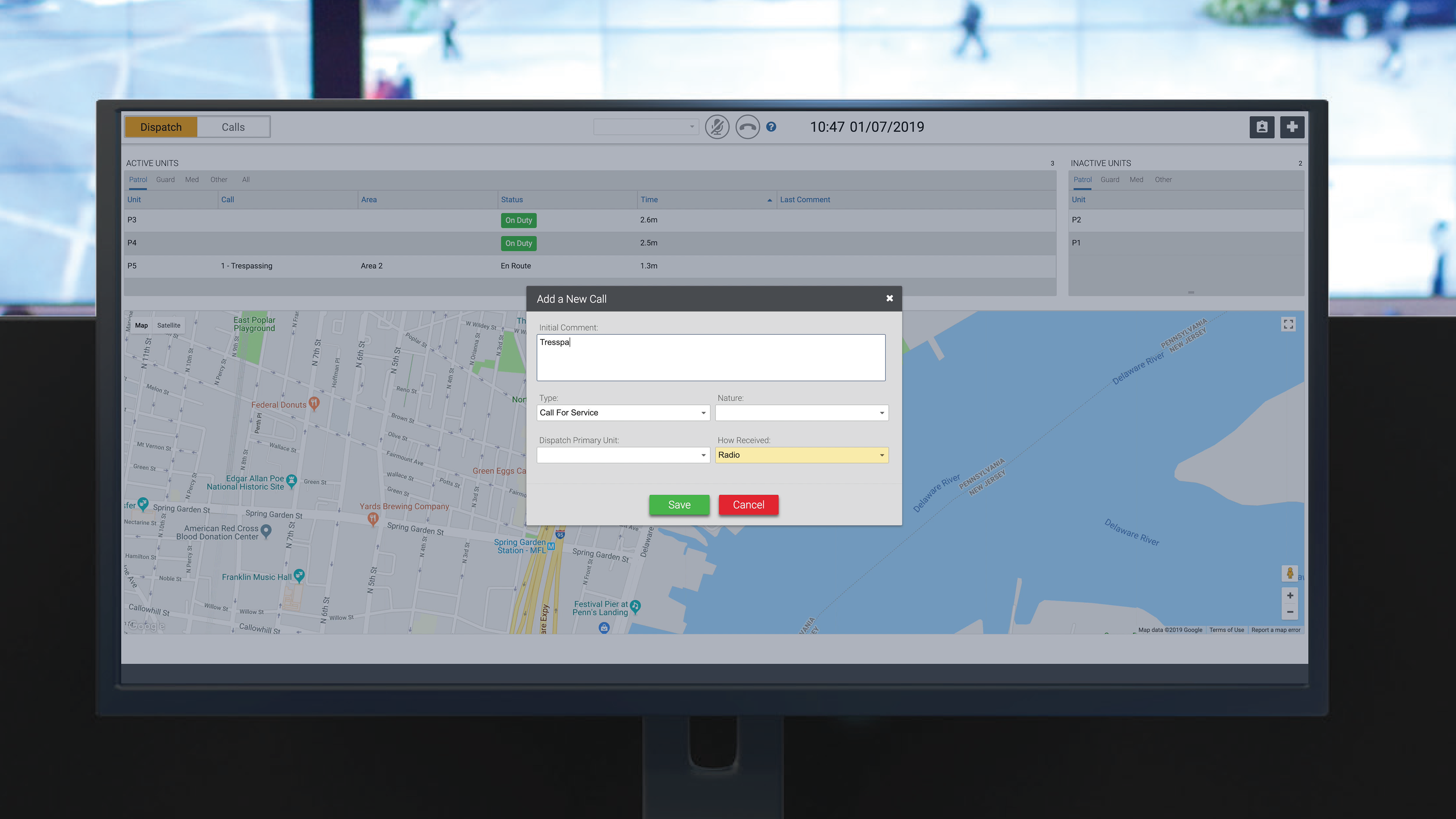Zoom out on the map

click(1290, 612)
